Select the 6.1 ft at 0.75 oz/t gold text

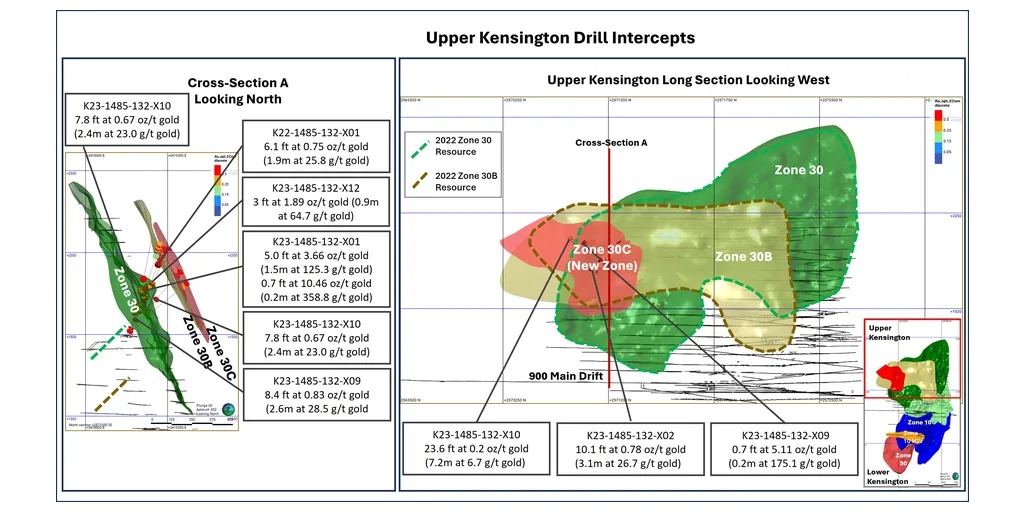[x=315, y=146]
